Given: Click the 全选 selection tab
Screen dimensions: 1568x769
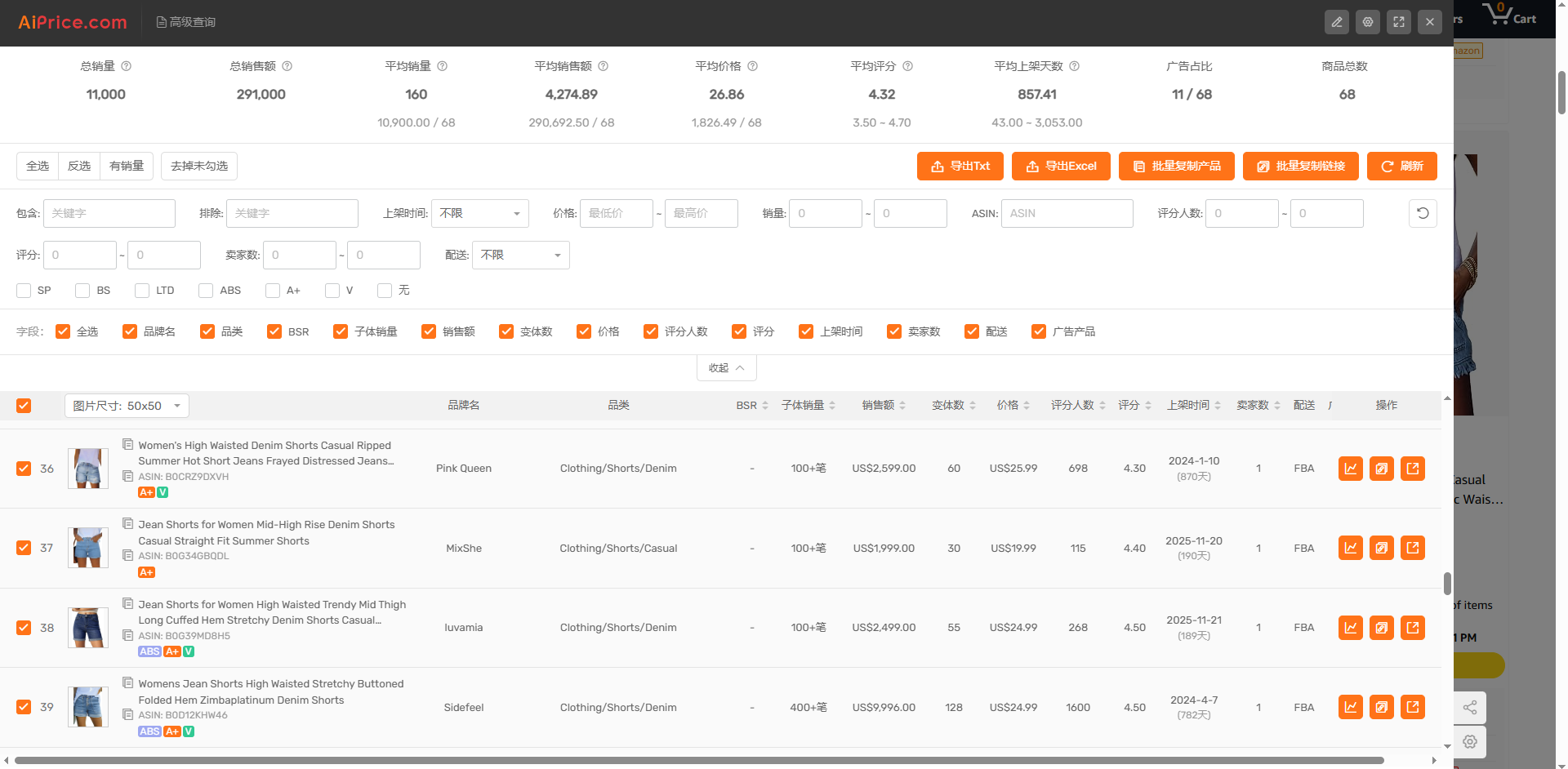Looking at the screenshot, I should 38,166.
